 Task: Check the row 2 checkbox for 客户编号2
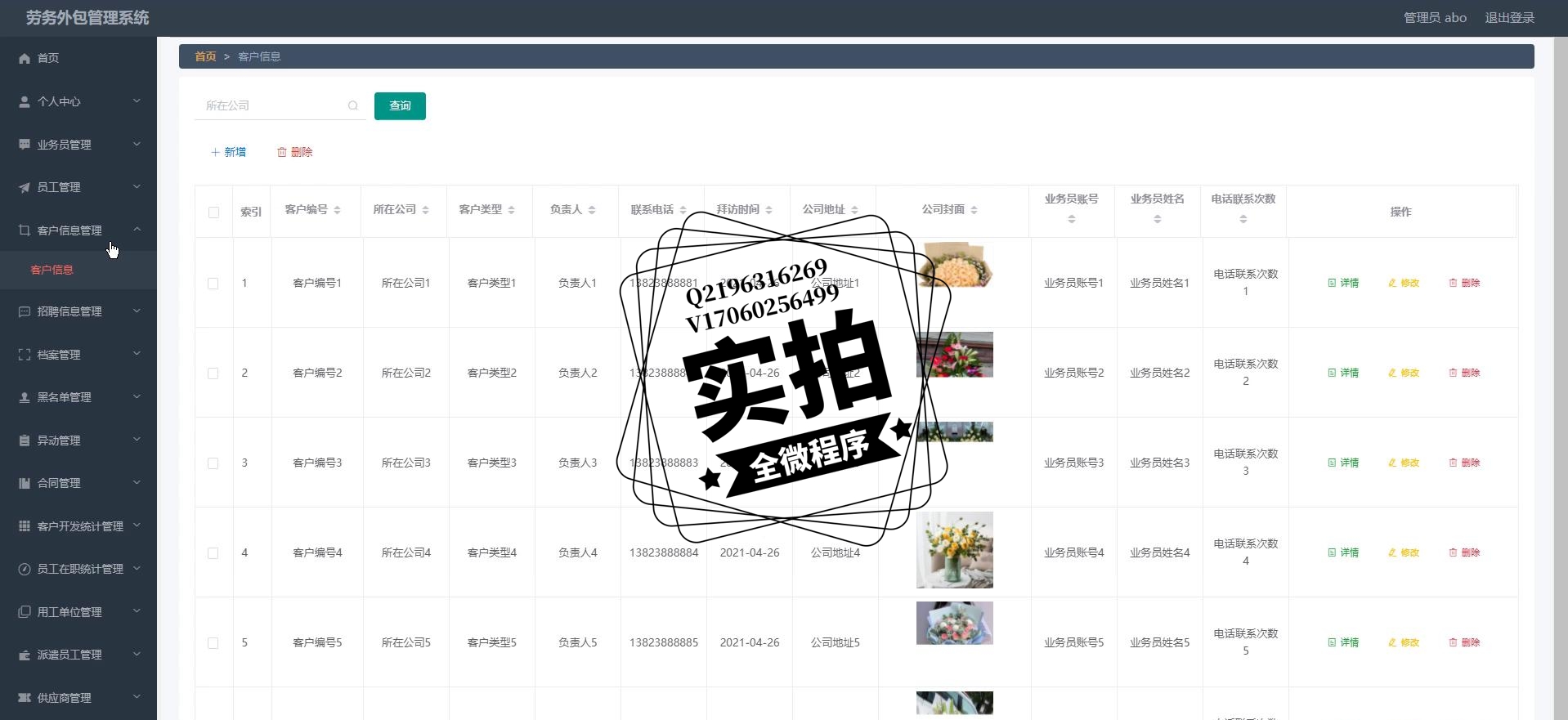213,373
